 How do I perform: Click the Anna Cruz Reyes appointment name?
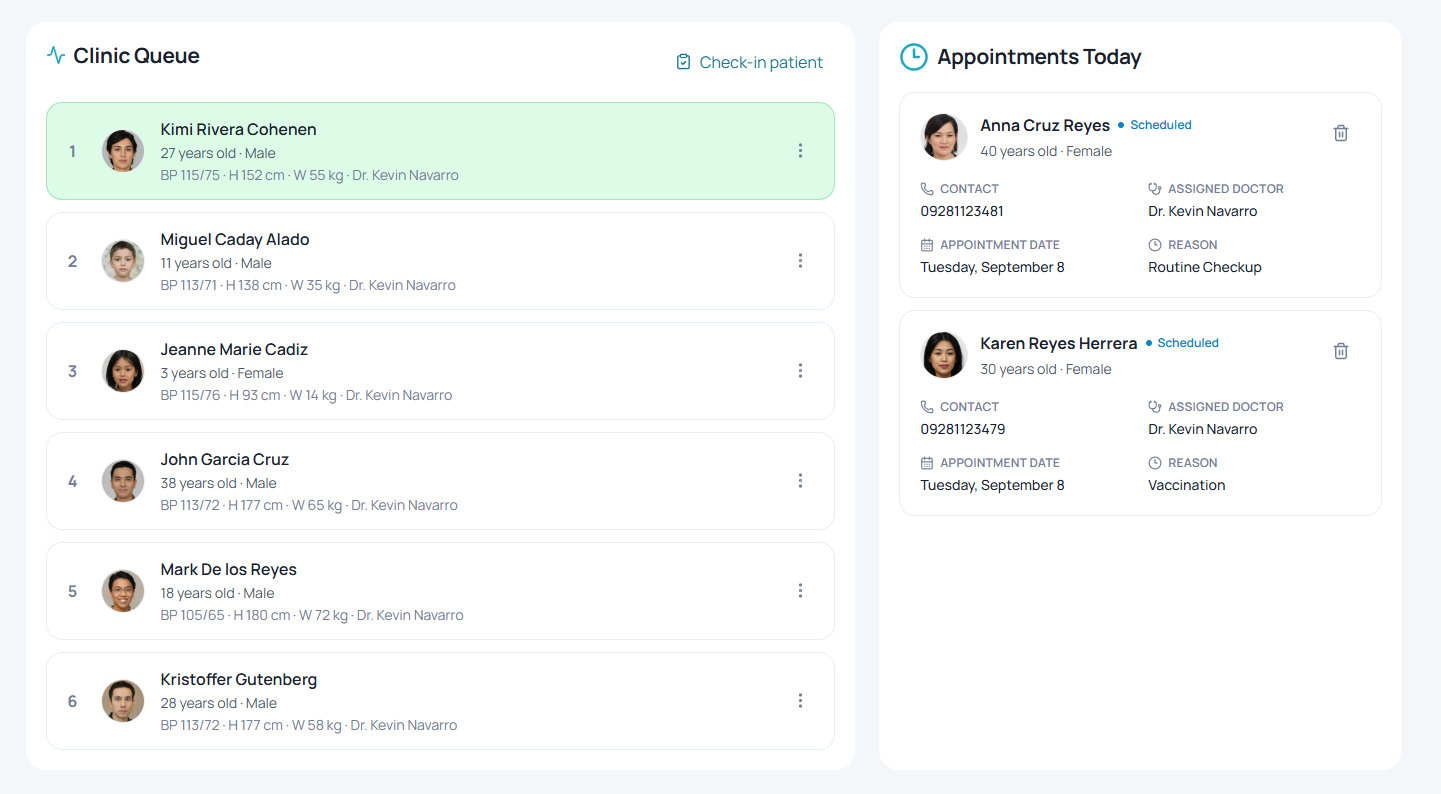click(x=1045, y=125)
